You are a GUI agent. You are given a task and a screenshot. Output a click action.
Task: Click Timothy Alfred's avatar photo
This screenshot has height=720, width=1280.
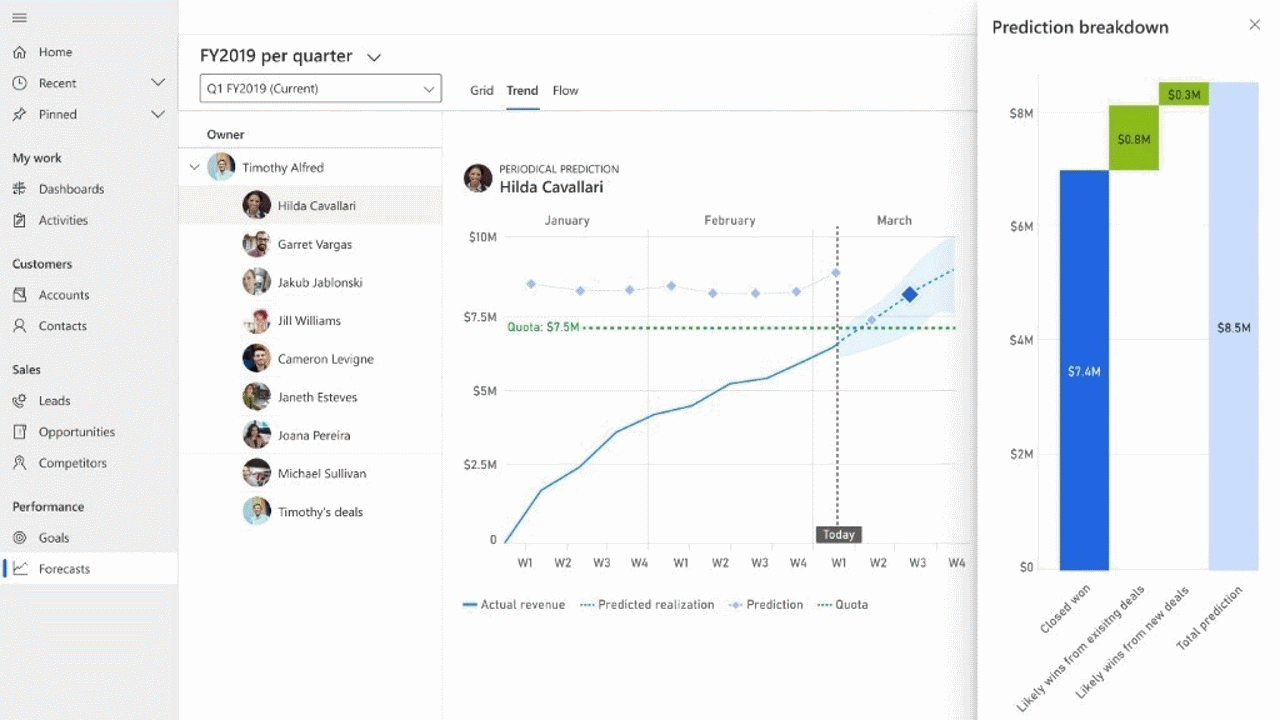pos(221,167)
